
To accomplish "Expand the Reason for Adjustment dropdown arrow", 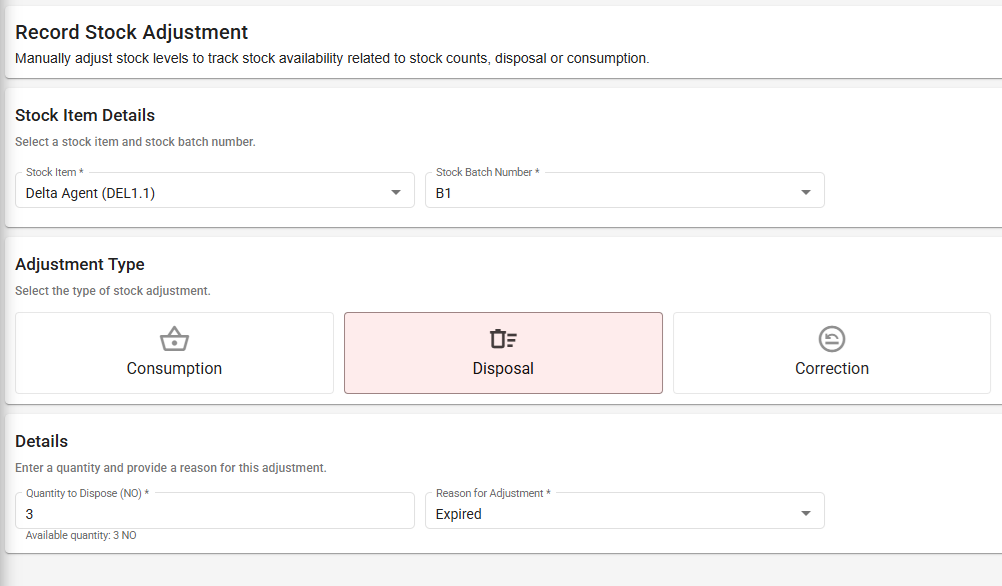I will tap(806, 513).
